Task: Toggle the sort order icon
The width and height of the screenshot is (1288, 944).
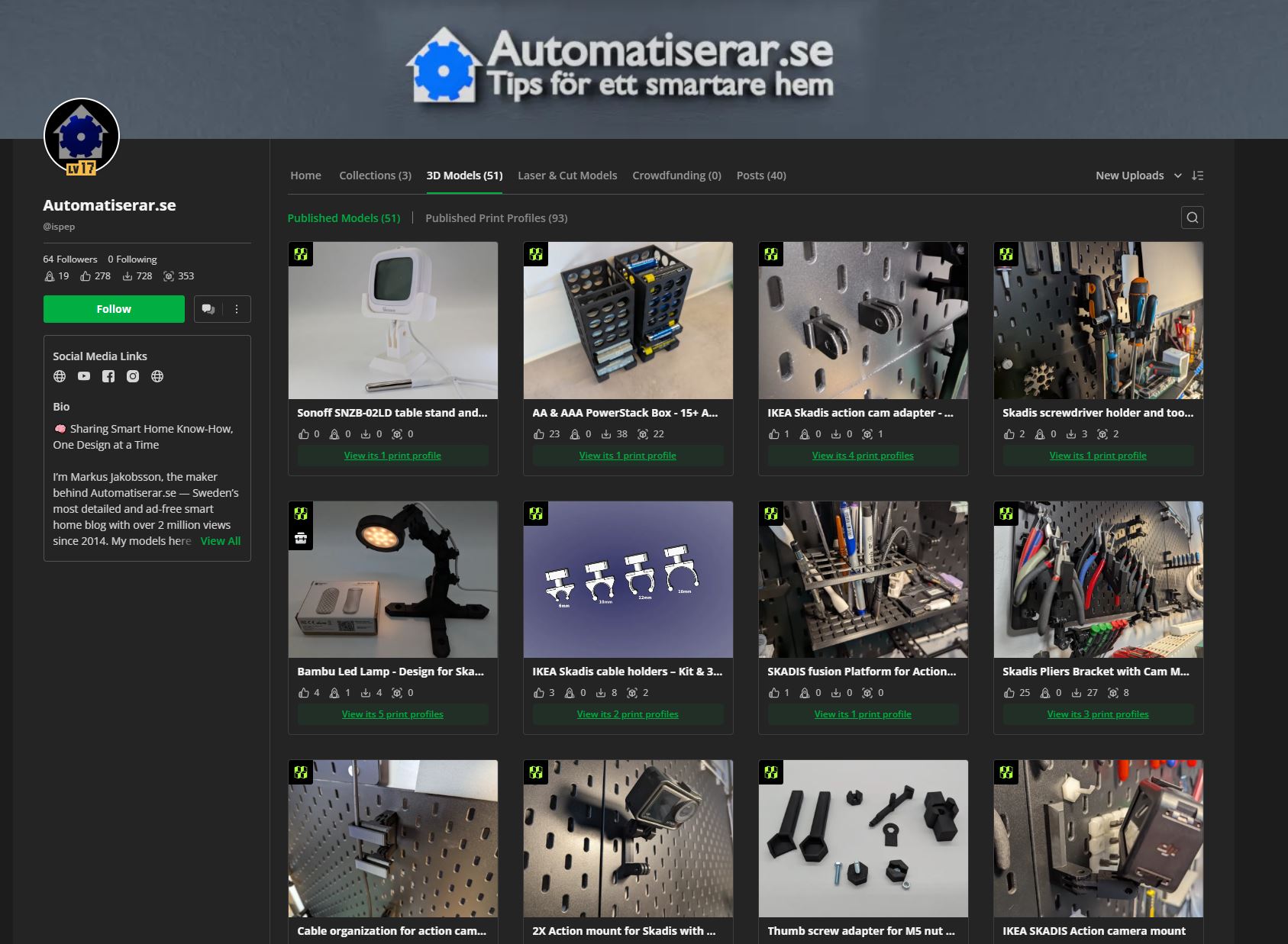Action: (x=1197, y=176)
